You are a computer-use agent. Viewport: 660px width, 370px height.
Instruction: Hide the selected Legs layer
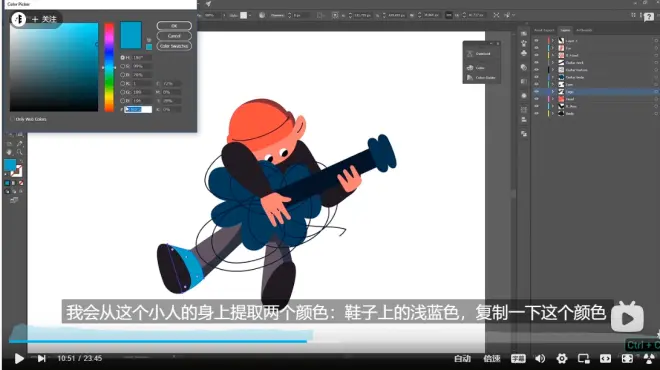(536, 91)
